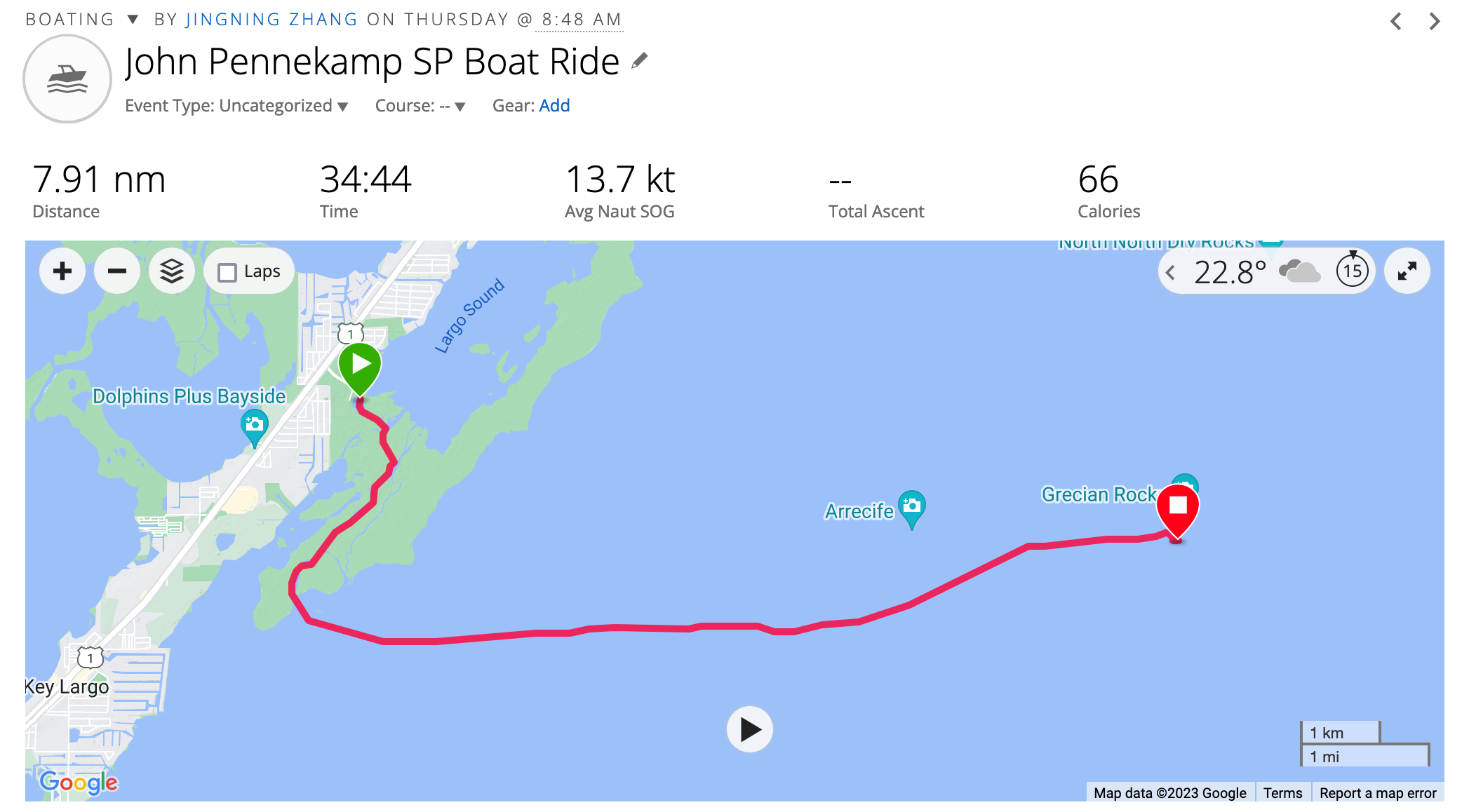Viewport: 1469px width, 812px height.
Task: Open the Course dropdown
Action: tap(420, 106)
